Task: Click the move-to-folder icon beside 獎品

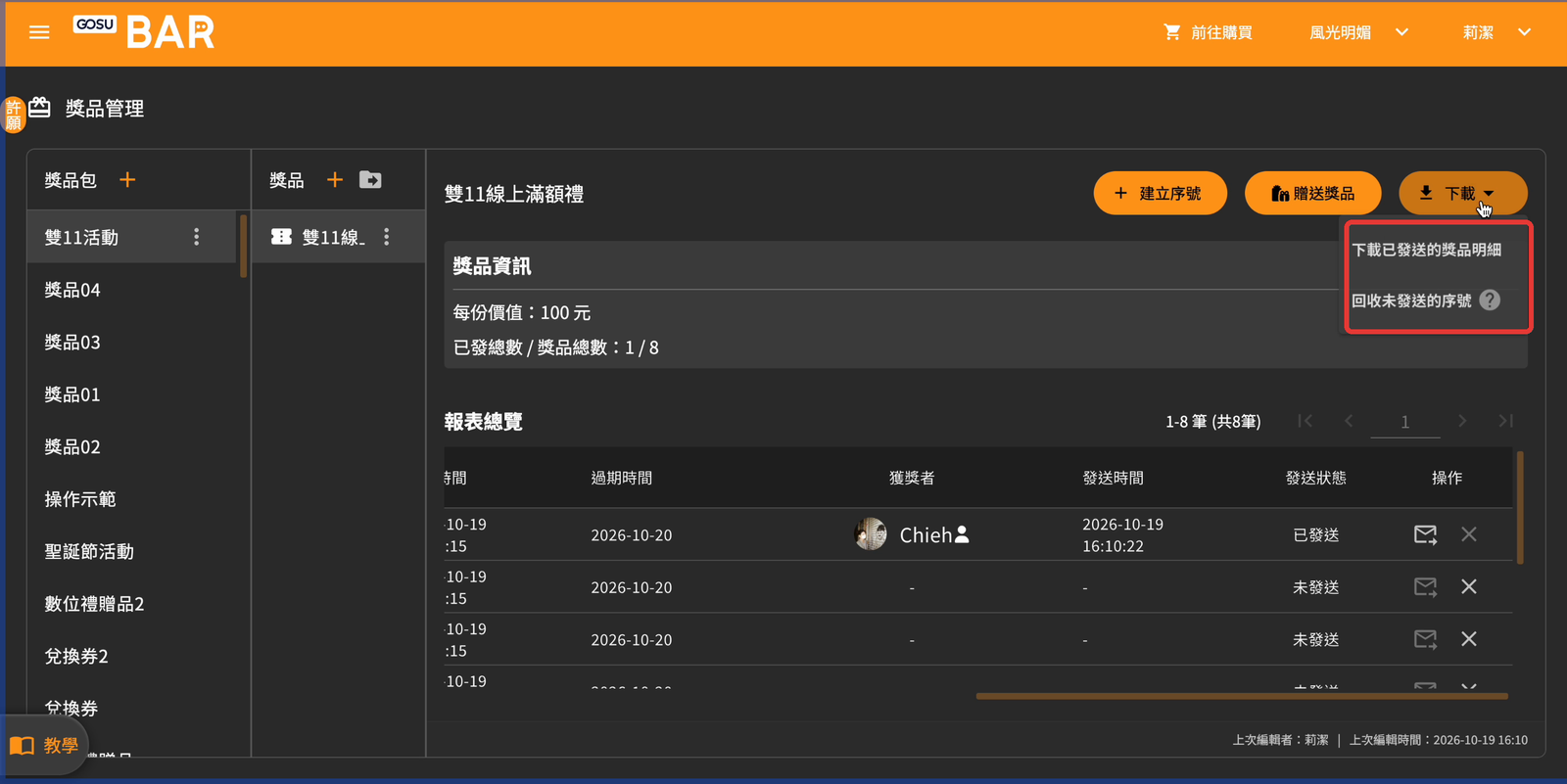Action: tap(370, 180)
